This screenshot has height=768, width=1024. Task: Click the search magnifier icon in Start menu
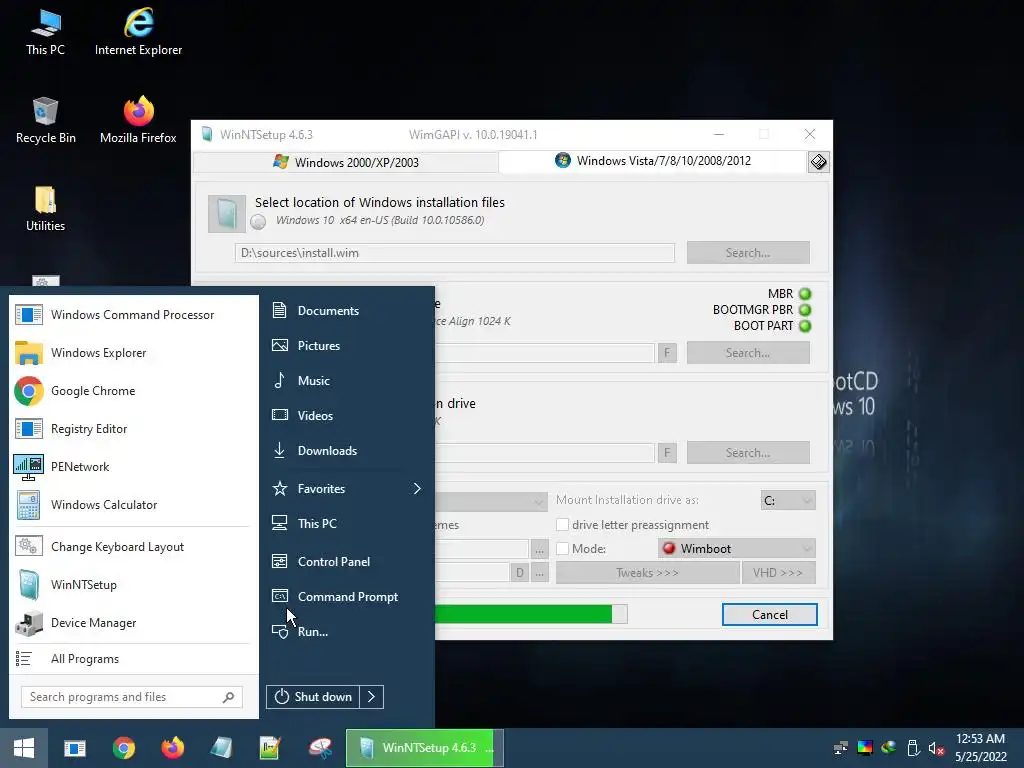coord(228,697)
